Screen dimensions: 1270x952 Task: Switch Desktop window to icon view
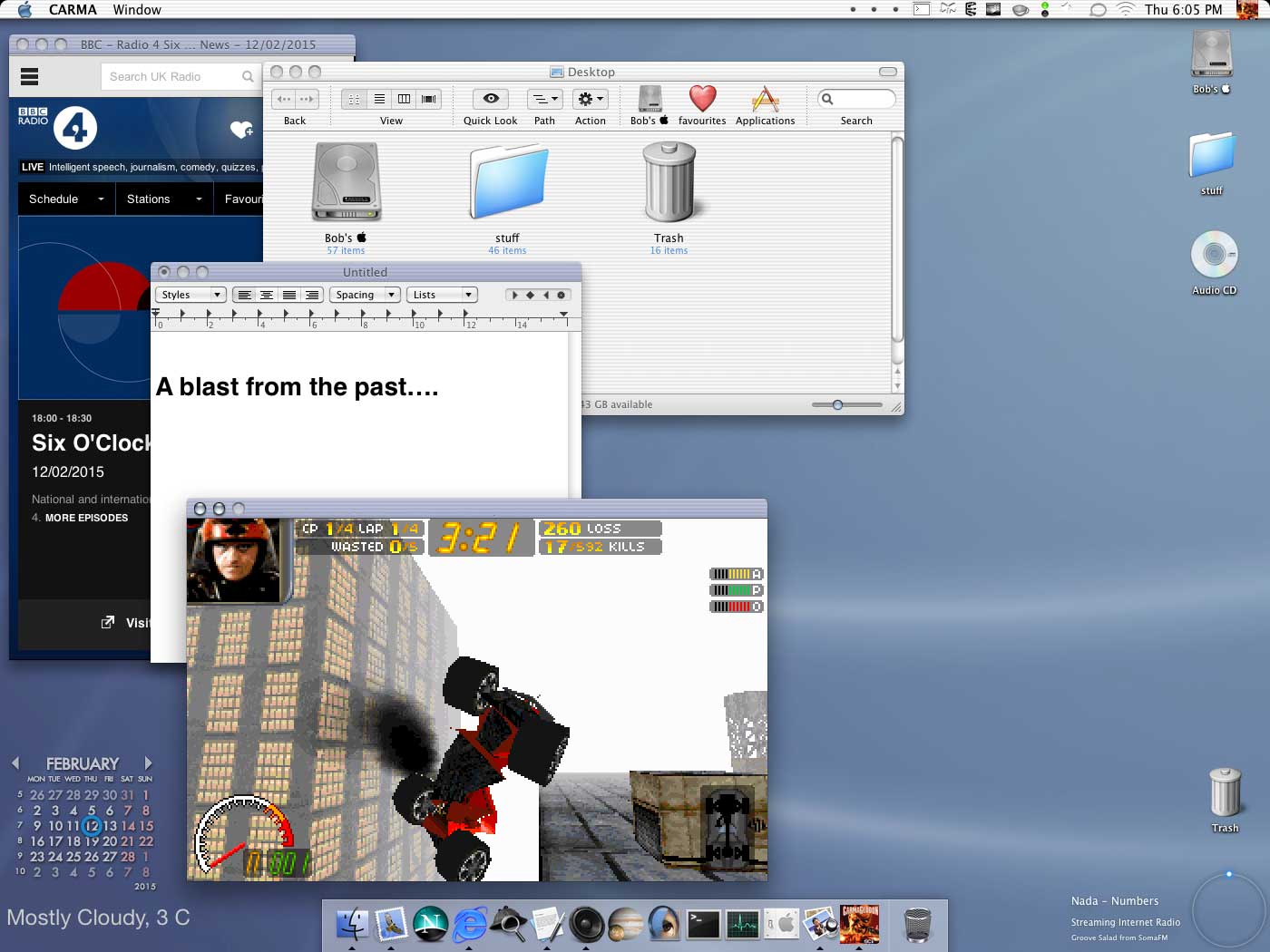tap(355, 99)
